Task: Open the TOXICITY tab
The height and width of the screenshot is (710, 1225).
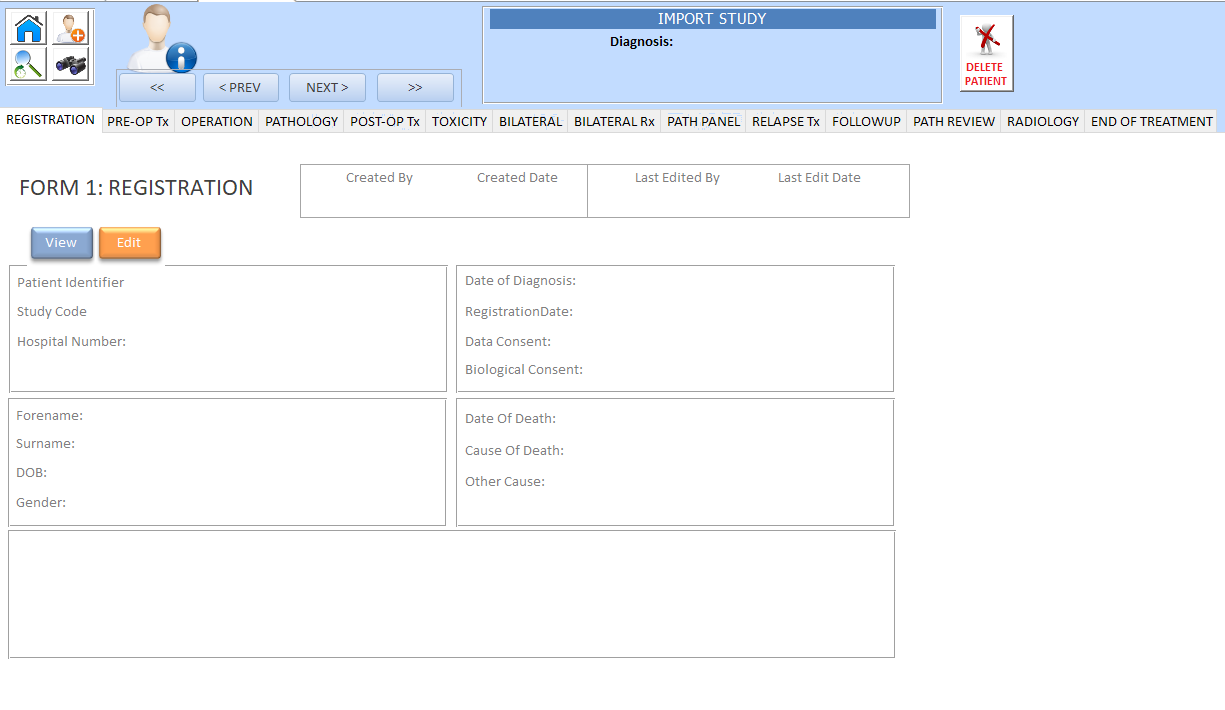Action: coord(459,122)
